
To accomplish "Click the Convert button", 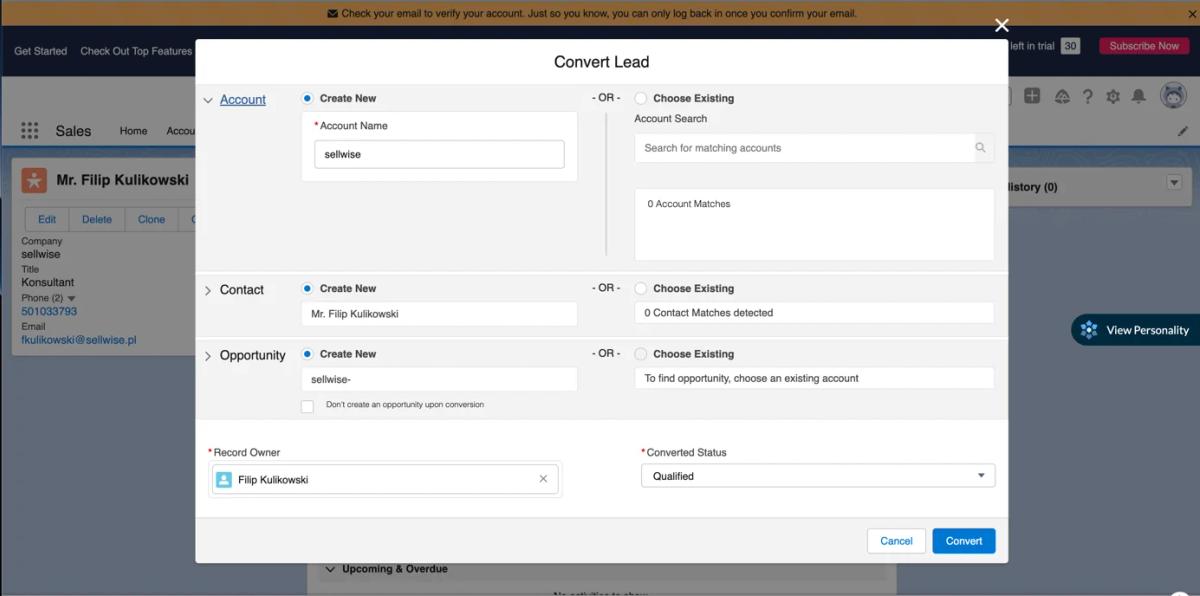I will (964, 541).
